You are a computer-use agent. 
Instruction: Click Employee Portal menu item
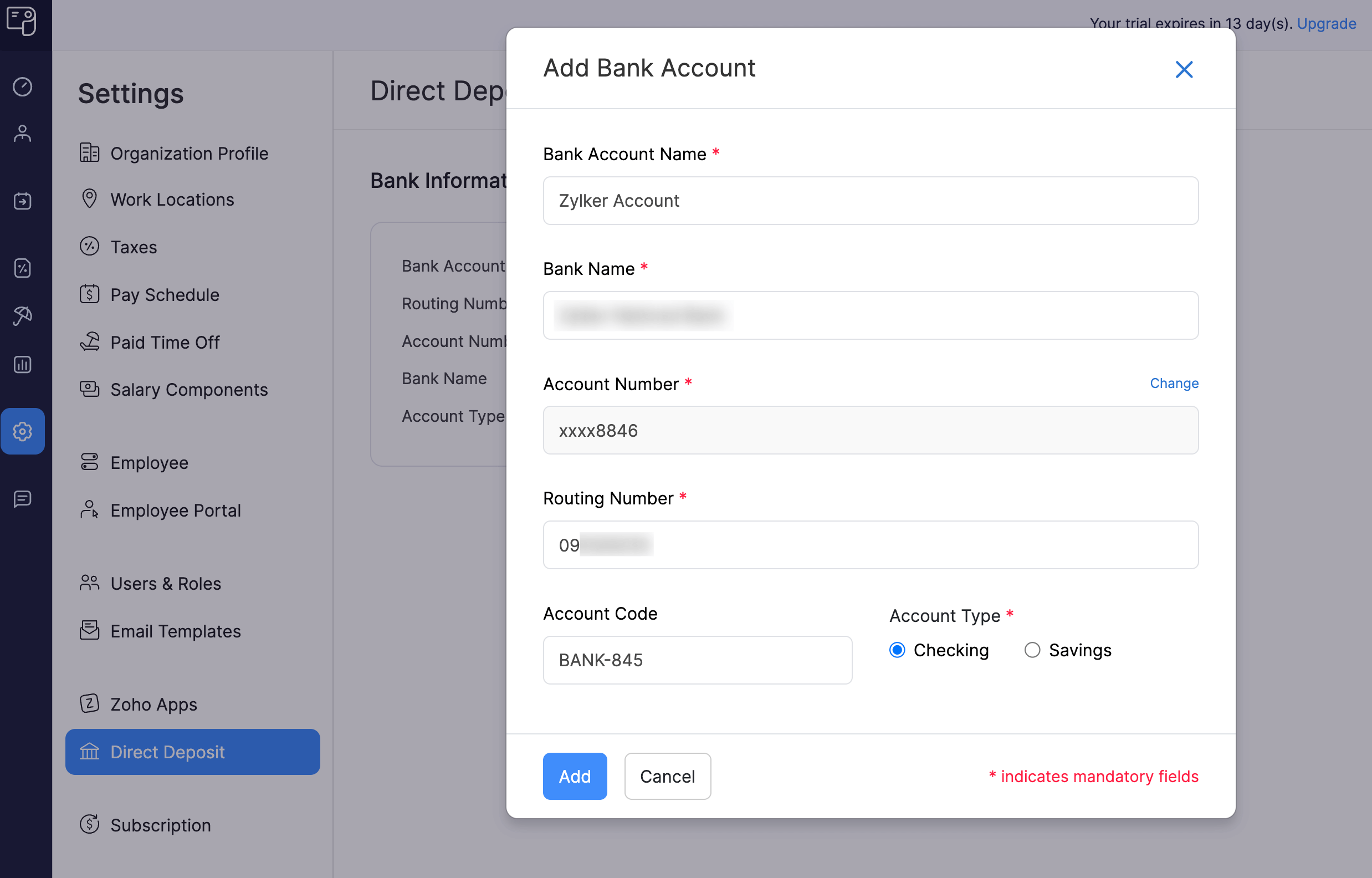click(176, 510)
